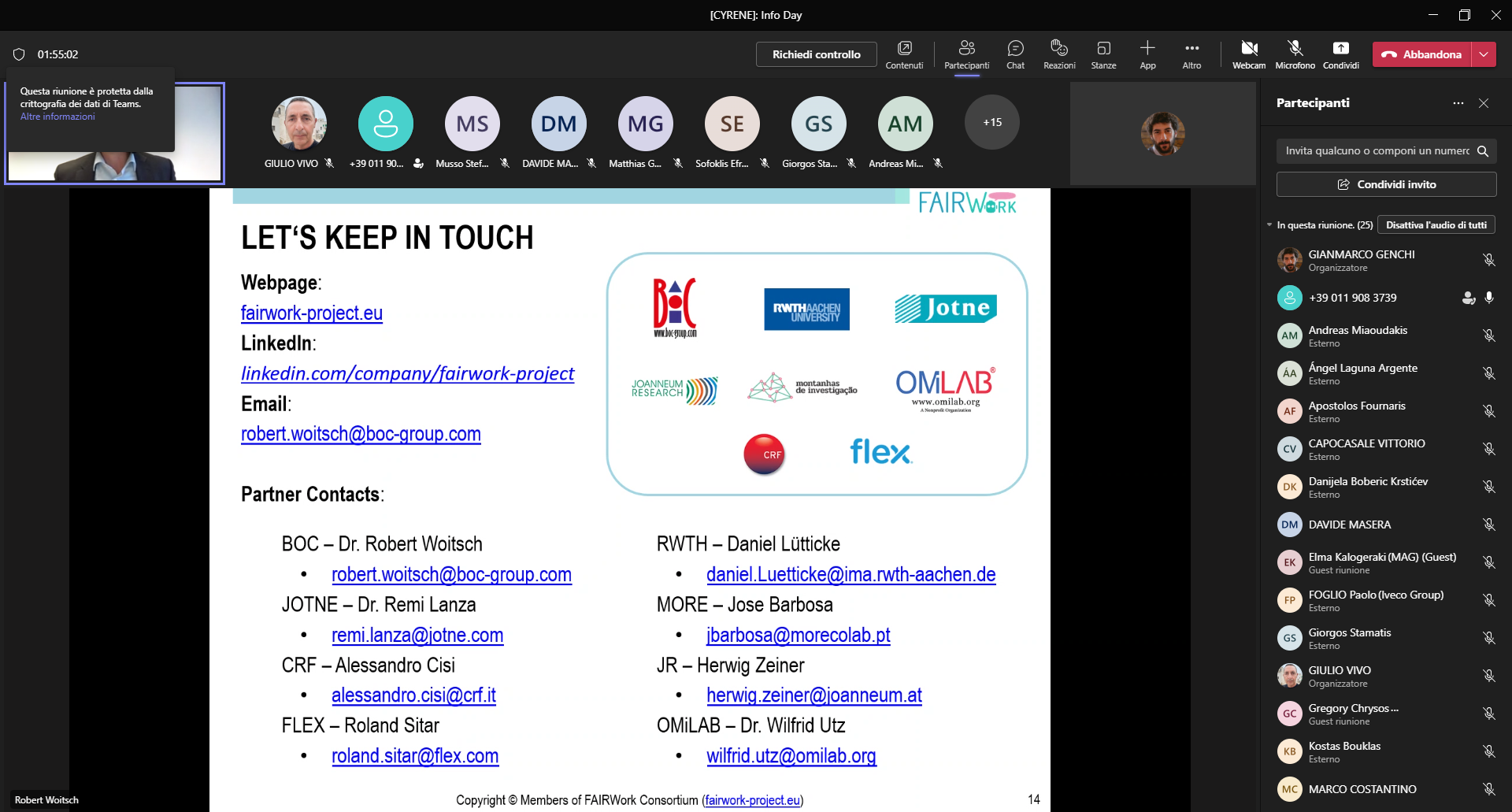Click Giorgos Stamatis microphone icon in list
1512x812 pixels.
pos(1488,638)
